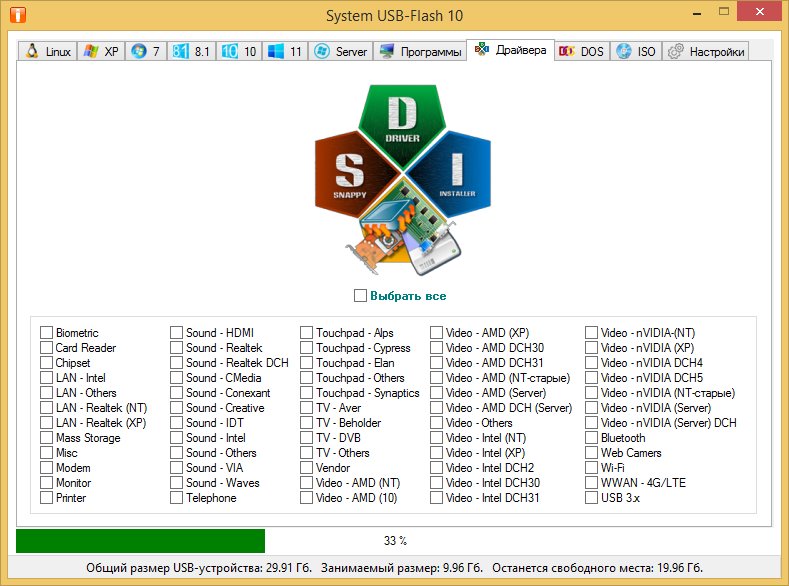This screenshot has width=789, height=586.
Task: Click the ISO disc tab icon
Action: [624, 52]
